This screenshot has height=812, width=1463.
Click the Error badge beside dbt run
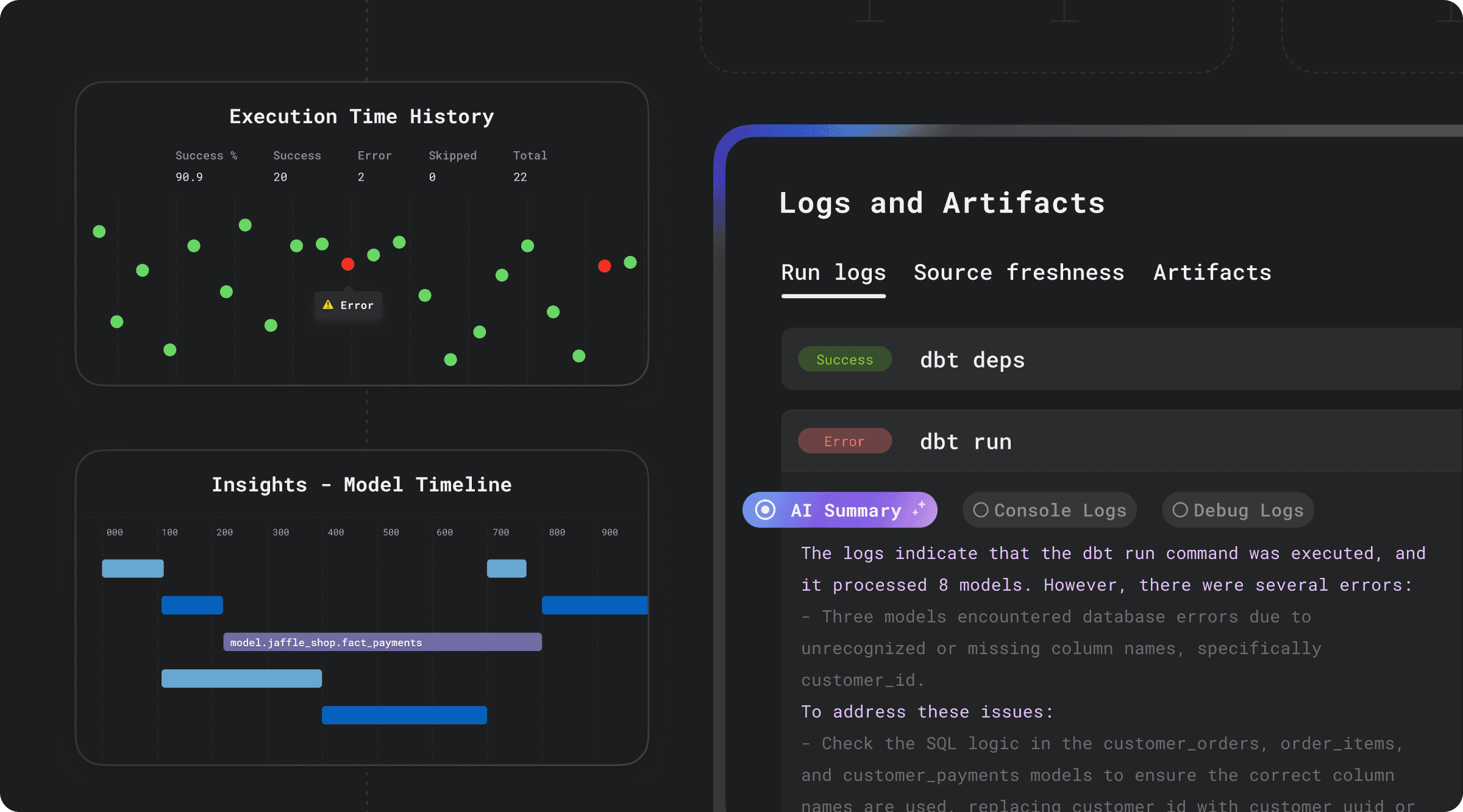(x=844, y=441)
